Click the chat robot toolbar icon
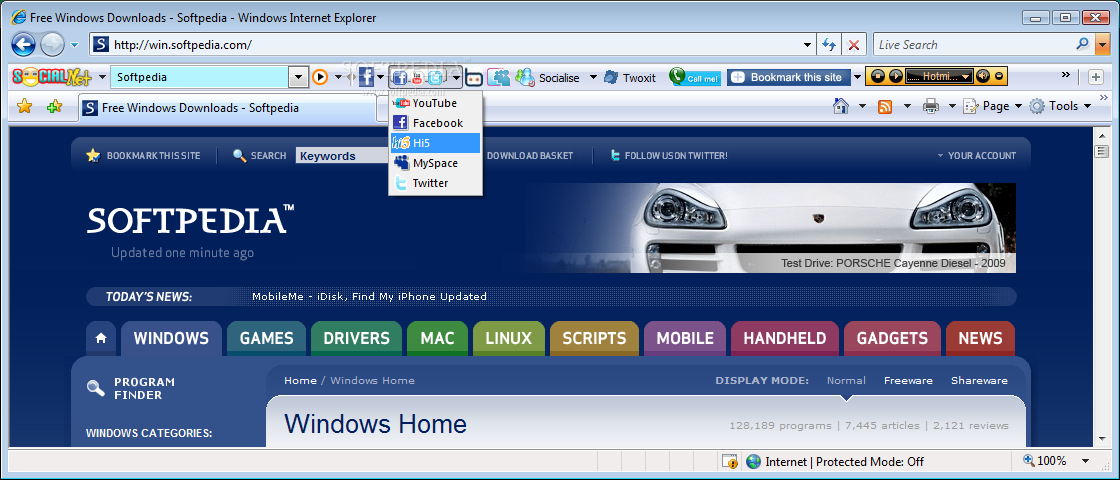The image size is (1120, 480). [x=474, y=78]
